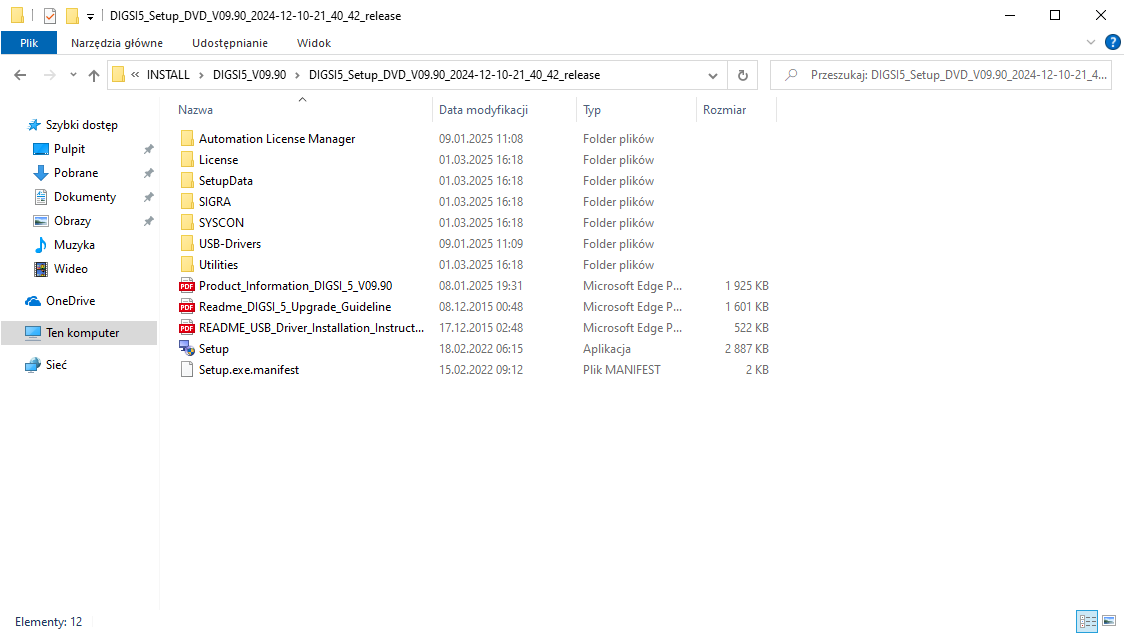Screen dimensions: 1125x634
Task: Open Customize Quick Access Toolbar dropdown
Action: [90, 16]
